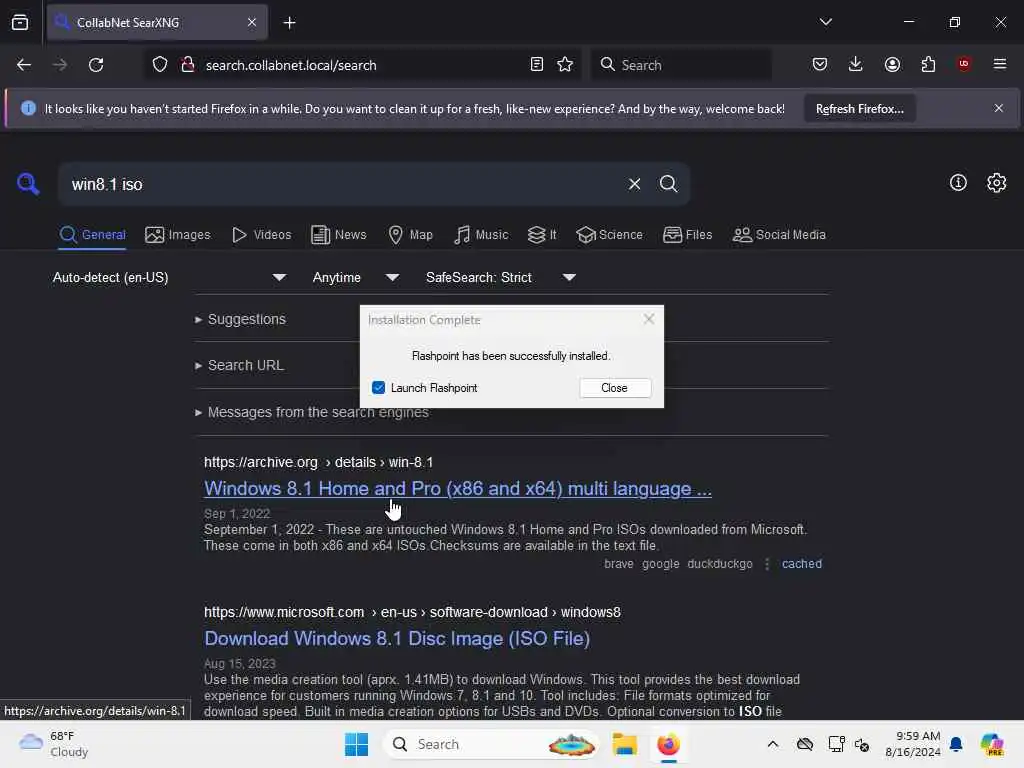This screenshot has width=1024, height=768.
Task: Expand the Suggestions section
Action: click(x=240, y=319)
